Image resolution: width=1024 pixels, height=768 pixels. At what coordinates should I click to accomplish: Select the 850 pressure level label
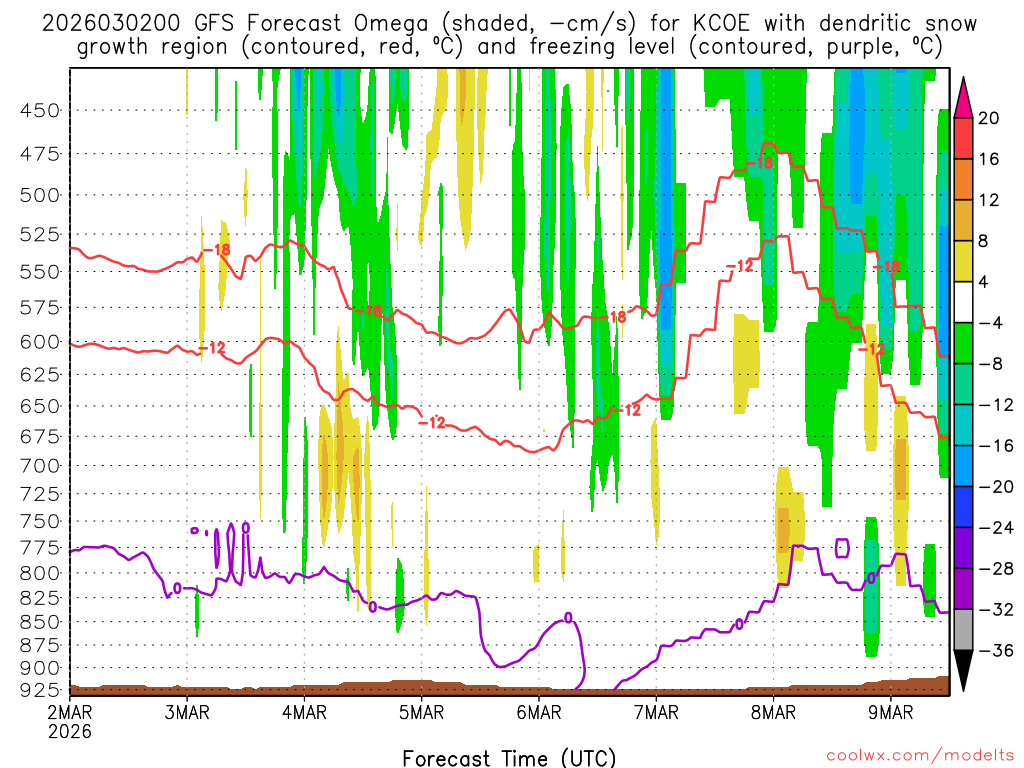click(40, 622)
